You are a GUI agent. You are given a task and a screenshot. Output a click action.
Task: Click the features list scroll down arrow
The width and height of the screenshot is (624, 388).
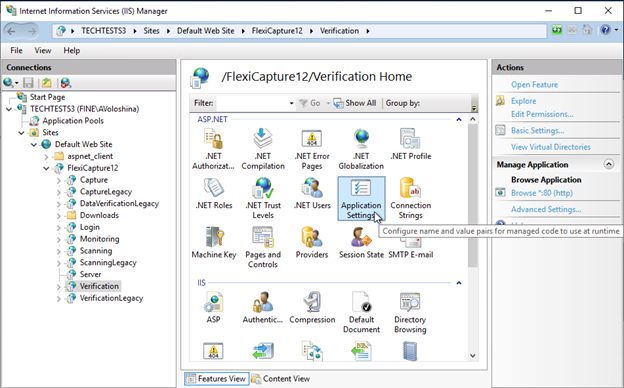[x=473, y=355]
